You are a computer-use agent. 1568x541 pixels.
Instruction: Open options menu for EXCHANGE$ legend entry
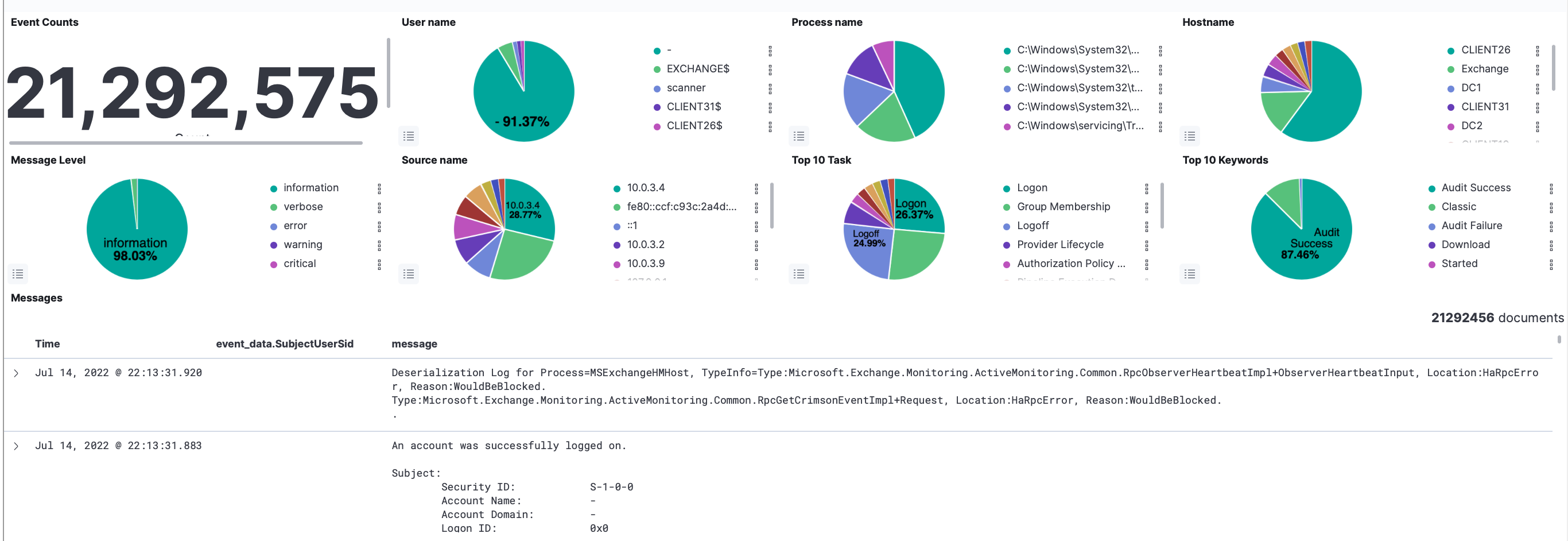(770, 69)
